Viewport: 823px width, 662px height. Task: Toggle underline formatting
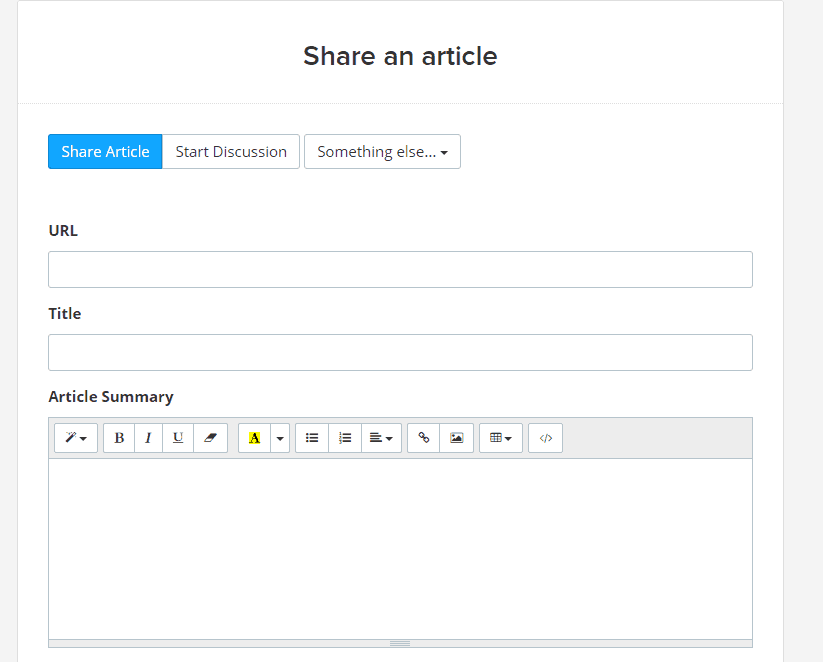click(178, 438)
